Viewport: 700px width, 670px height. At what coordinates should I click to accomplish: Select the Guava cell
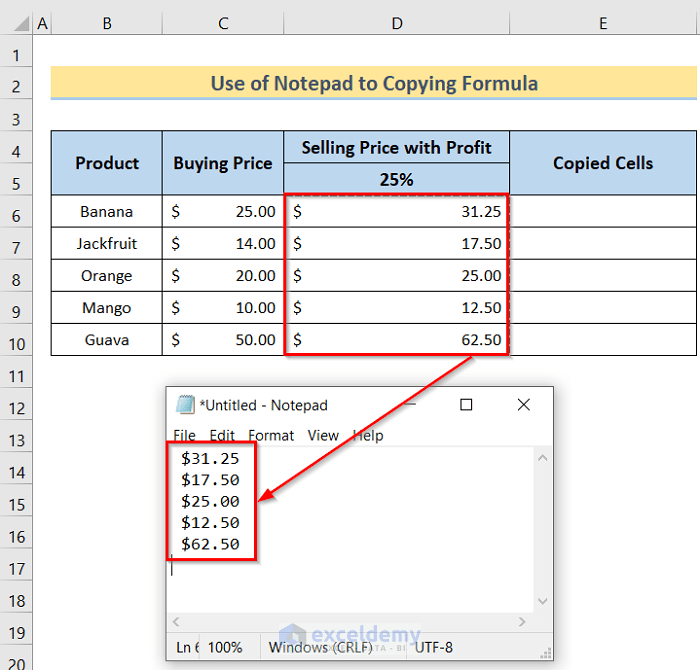[107, 340]
